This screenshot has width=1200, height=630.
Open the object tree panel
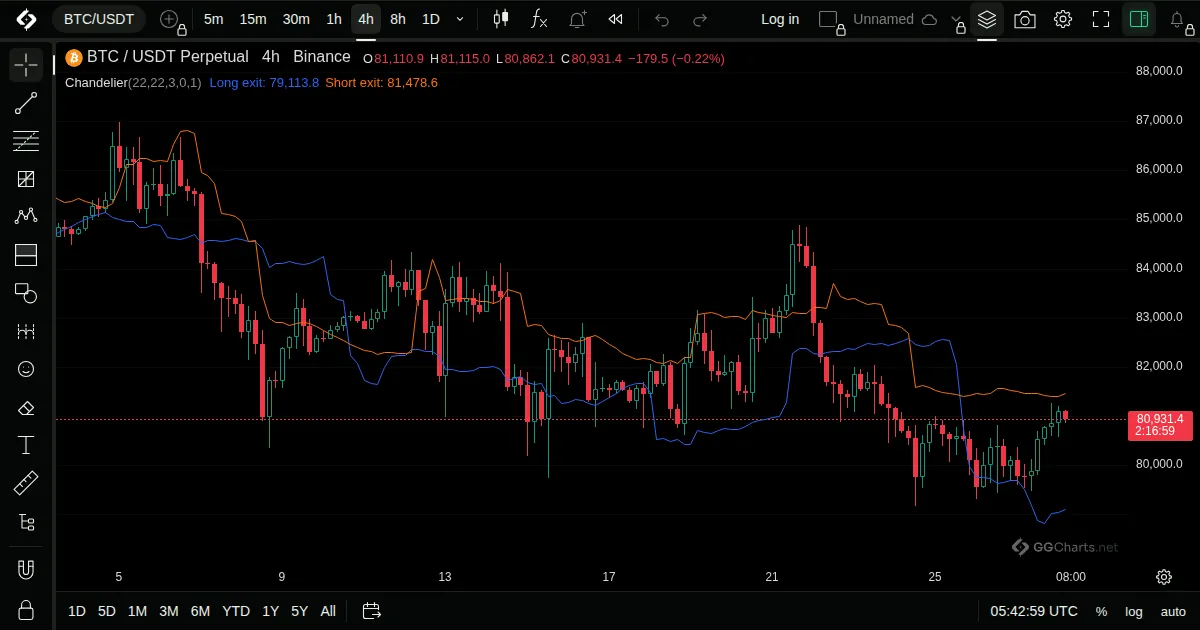point(26,522)
